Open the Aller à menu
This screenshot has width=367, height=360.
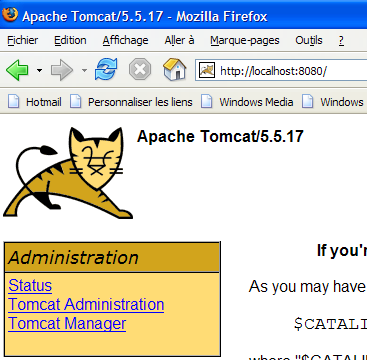tap(179, 40)
